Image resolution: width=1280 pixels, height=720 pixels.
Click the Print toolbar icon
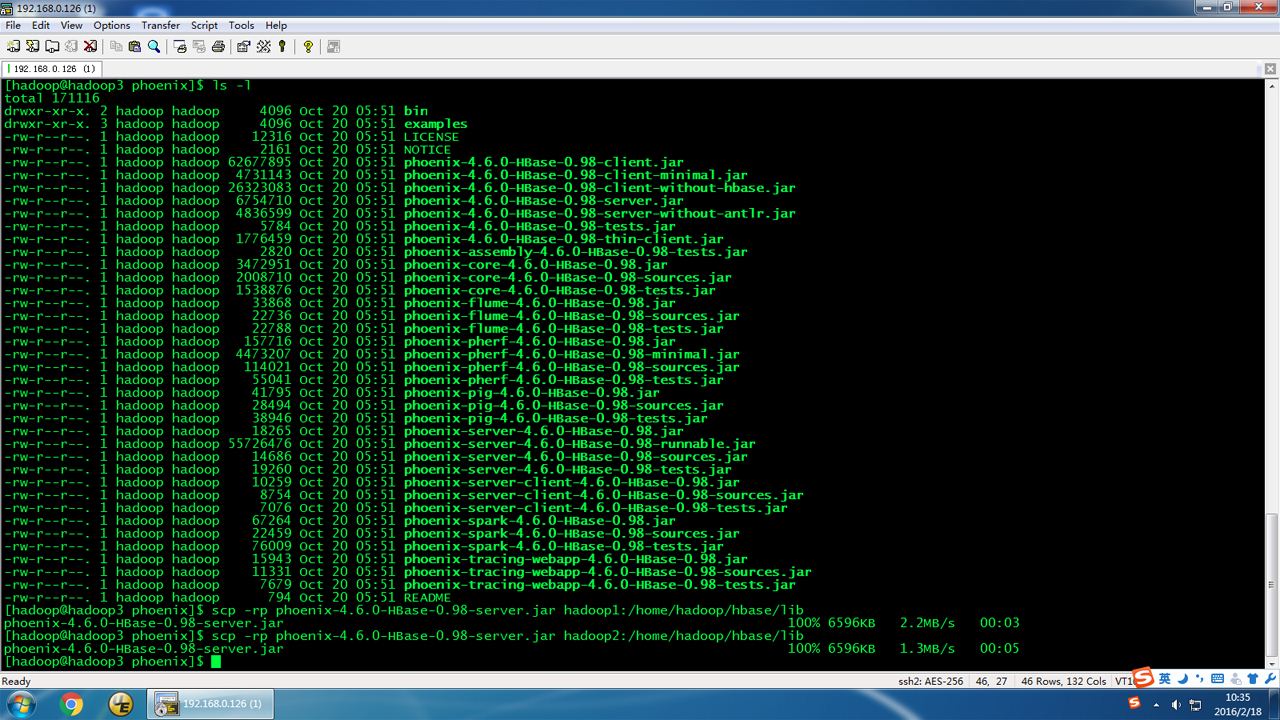tap(218, 46)
